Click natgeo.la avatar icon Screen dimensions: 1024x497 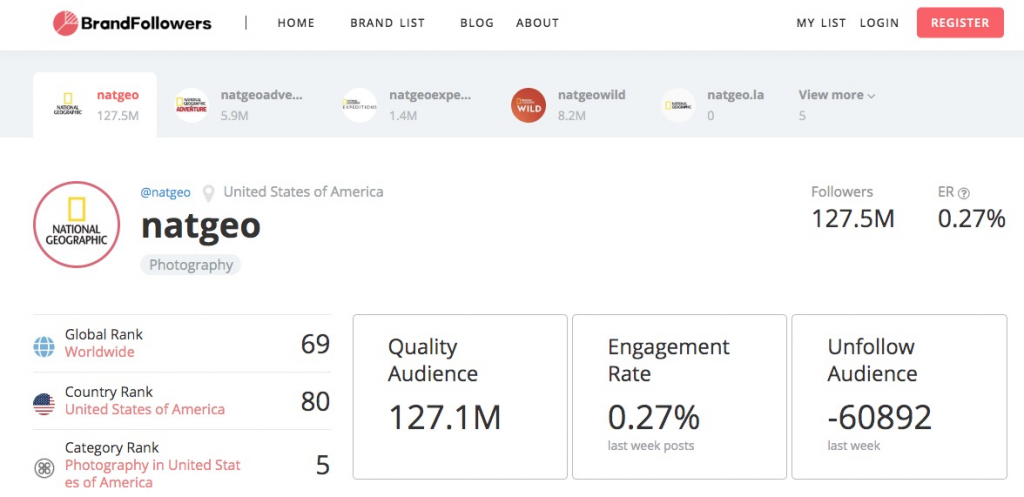[678, 105]
